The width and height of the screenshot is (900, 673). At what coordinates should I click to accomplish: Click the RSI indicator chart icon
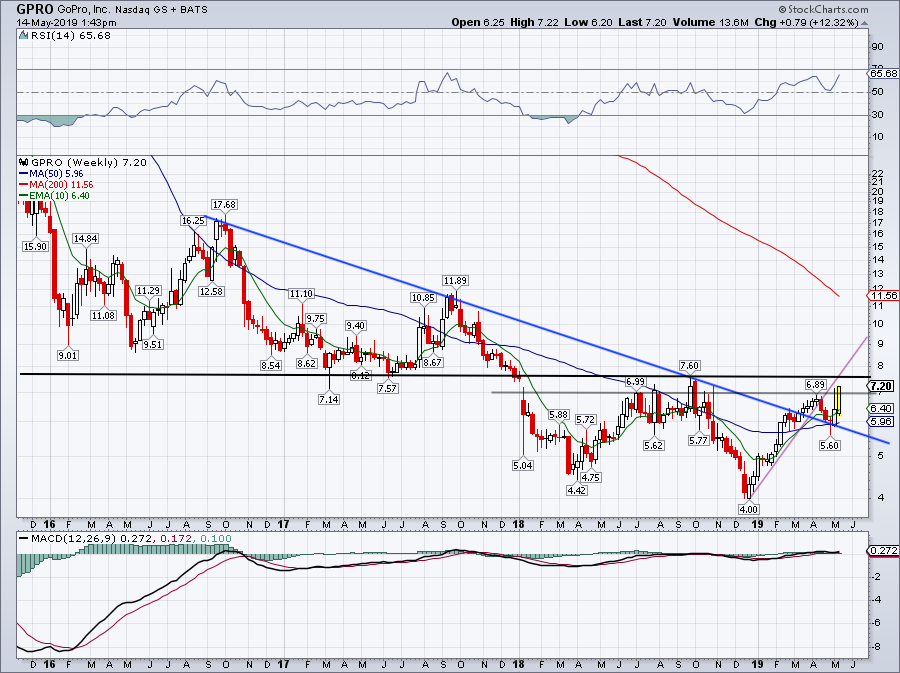[24, 36]
